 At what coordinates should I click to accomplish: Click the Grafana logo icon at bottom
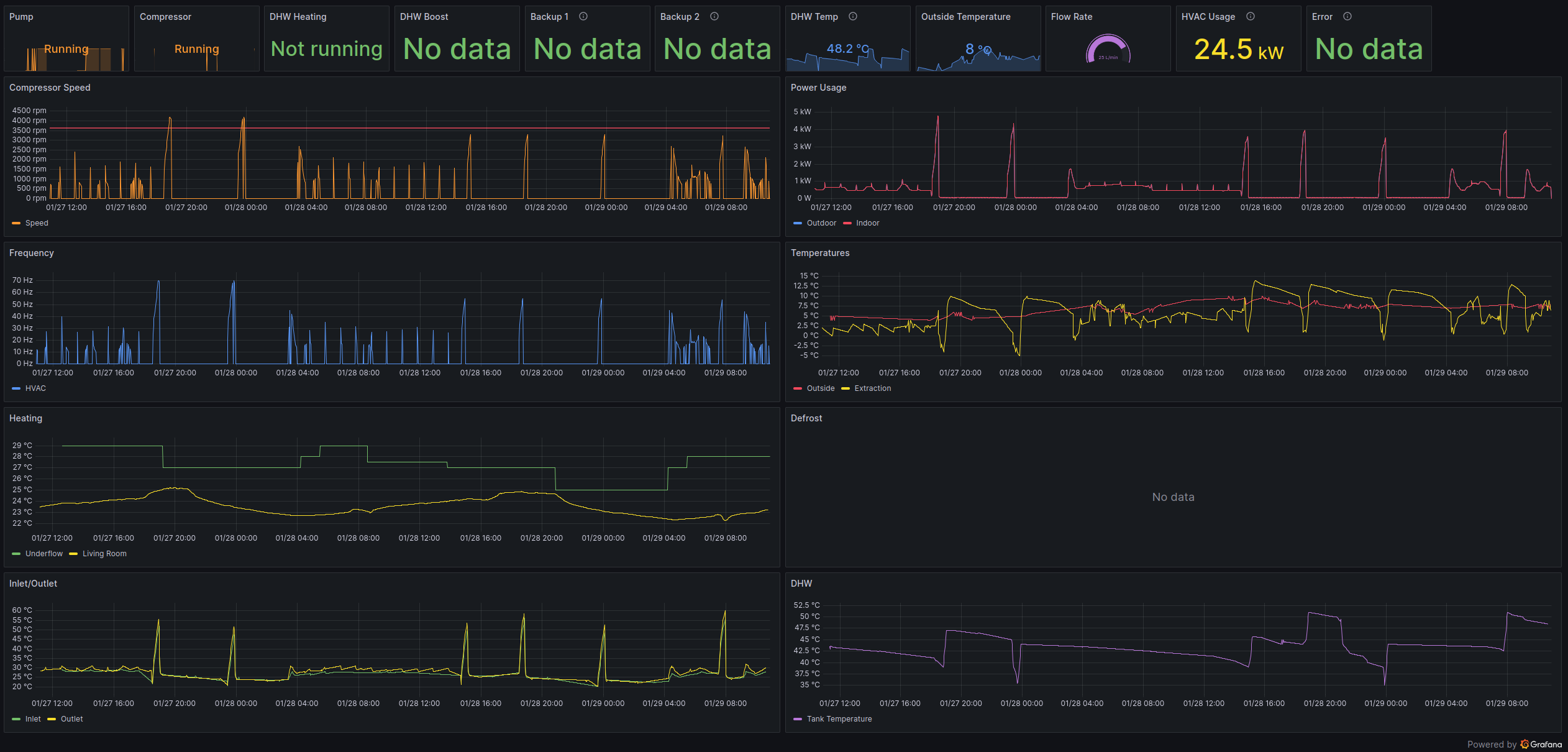click(1525, 744)
